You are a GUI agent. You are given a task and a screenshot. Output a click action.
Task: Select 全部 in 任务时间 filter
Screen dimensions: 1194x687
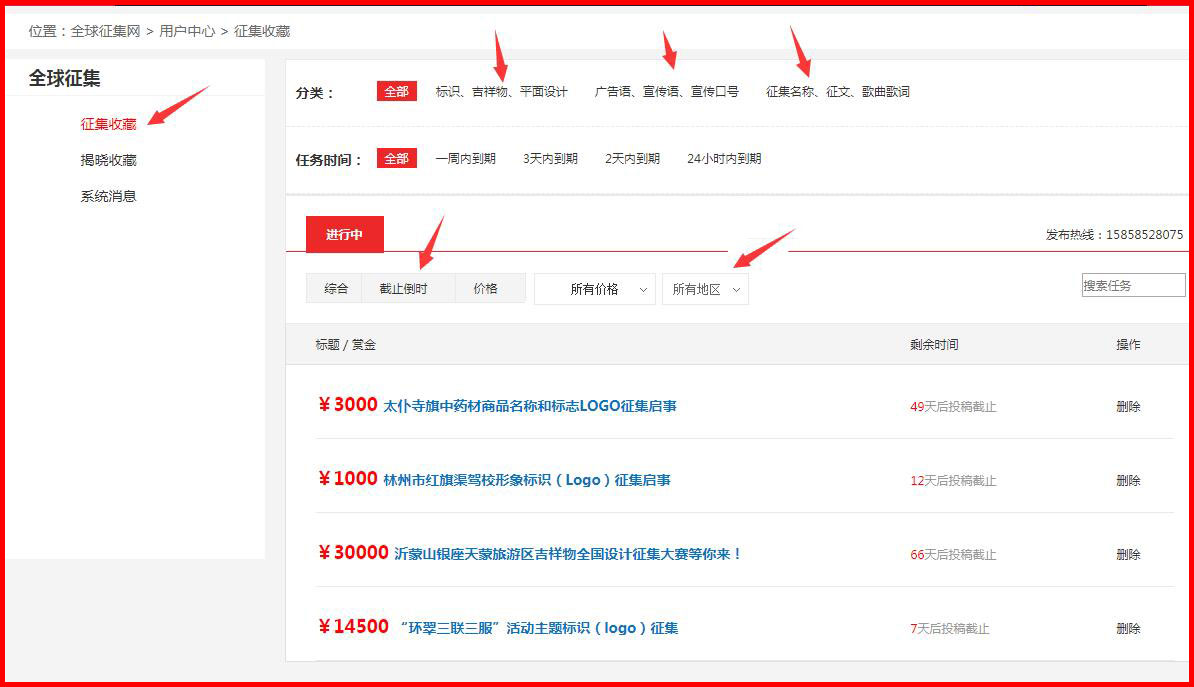(x=397, y=158)
